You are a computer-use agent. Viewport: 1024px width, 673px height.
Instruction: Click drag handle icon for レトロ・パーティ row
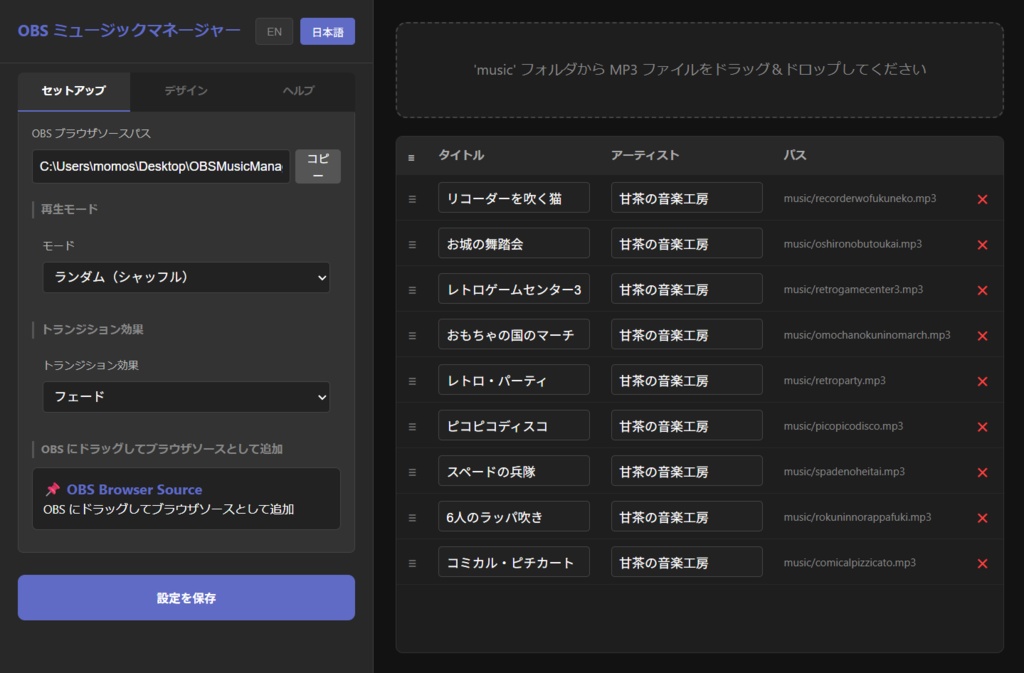pos(413,380)
